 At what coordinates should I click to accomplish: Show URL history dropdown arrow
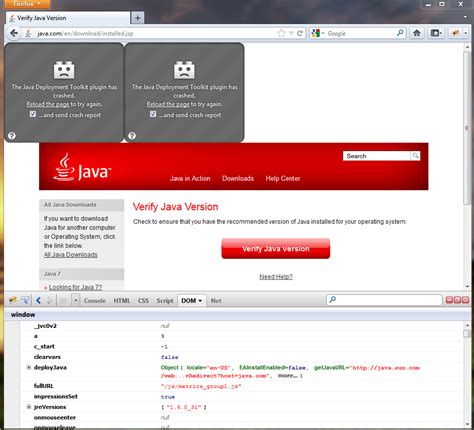291,33
